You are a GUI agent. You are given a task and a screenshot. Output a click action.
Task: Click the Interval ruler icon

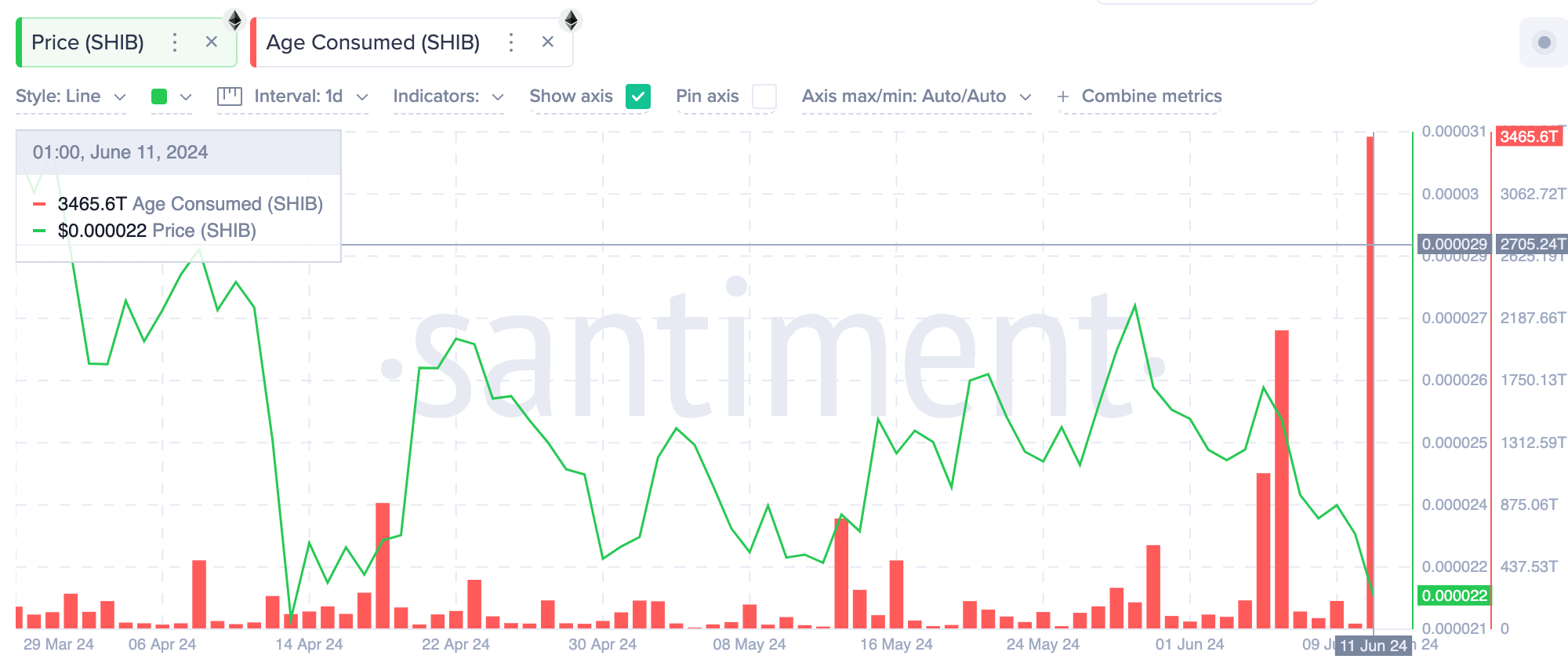pyautogui.click(x=229, y=96)
